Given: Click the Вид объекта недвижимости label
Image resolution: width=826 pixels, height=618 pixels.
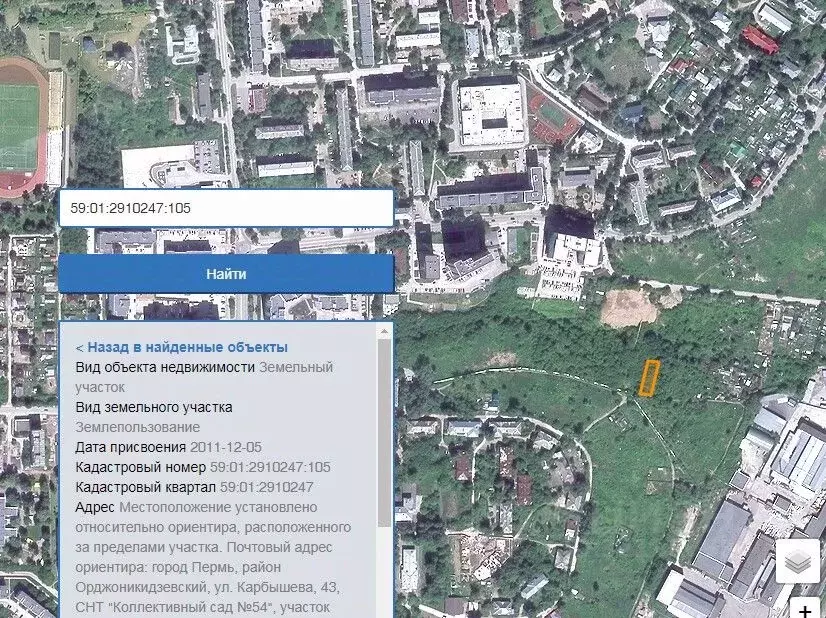Looking at the screenshot, I should click(x=165, y=367).
